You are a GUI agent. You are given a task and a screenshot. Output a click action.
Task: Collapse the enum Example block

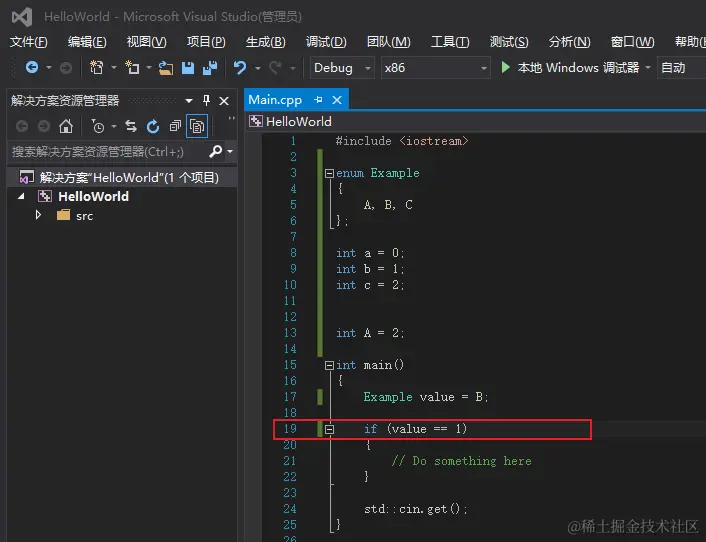[329, 173]
